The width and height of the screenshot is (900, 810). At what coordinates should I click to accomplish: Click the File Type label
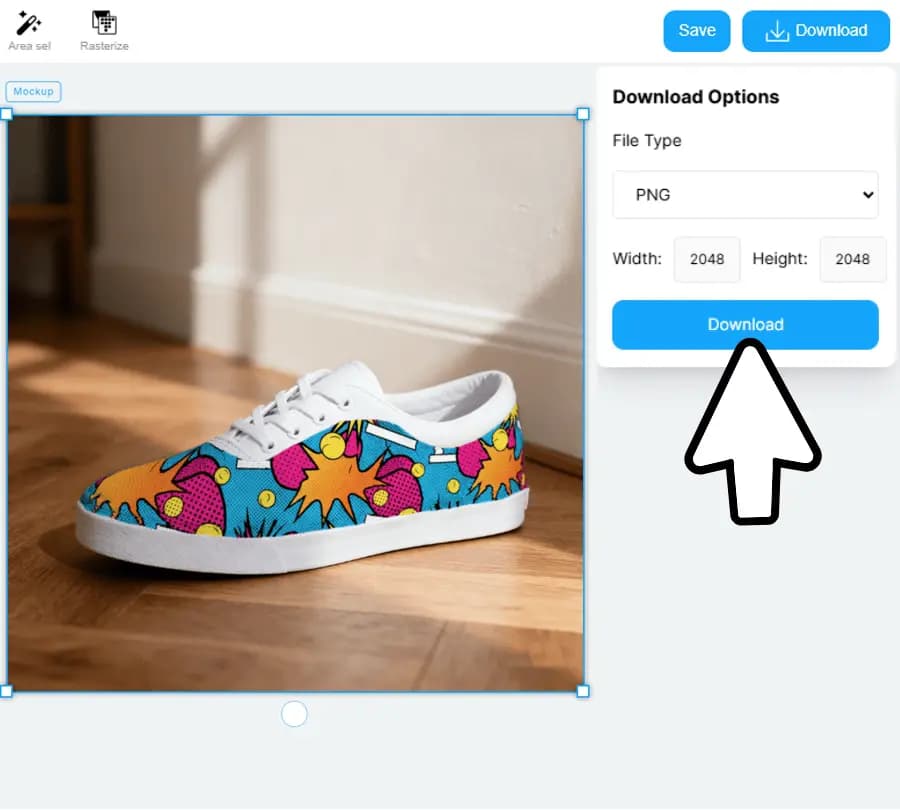pos(647,141)
